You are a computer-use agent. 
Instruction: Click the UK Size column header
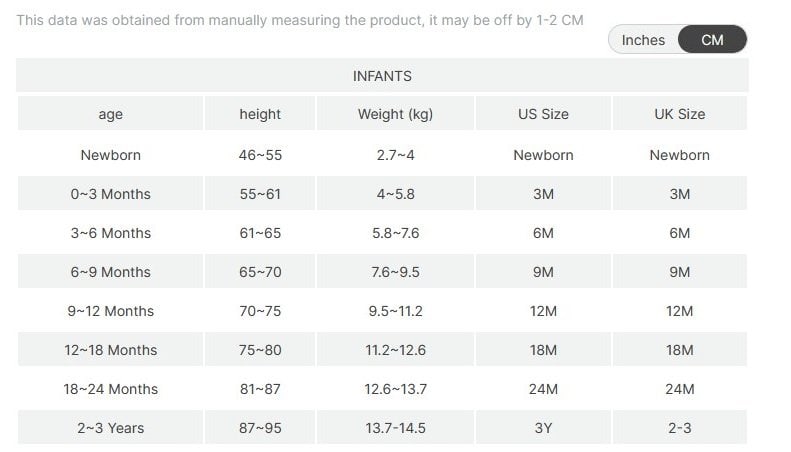pyautogui.click(x=679, y=114)
